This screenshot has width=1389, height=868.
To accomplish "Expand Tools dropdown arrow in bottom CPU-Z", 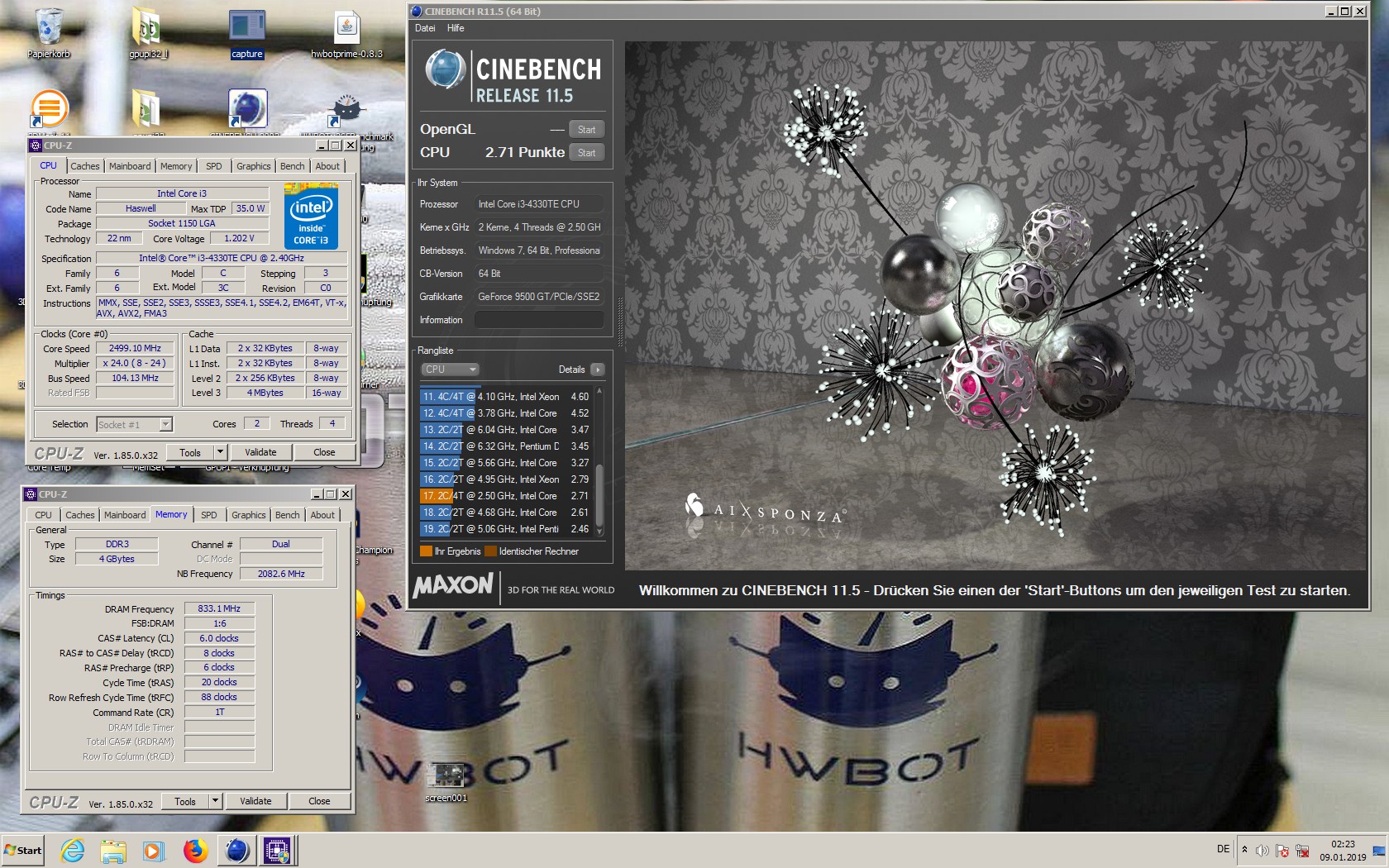I will 215,801.
